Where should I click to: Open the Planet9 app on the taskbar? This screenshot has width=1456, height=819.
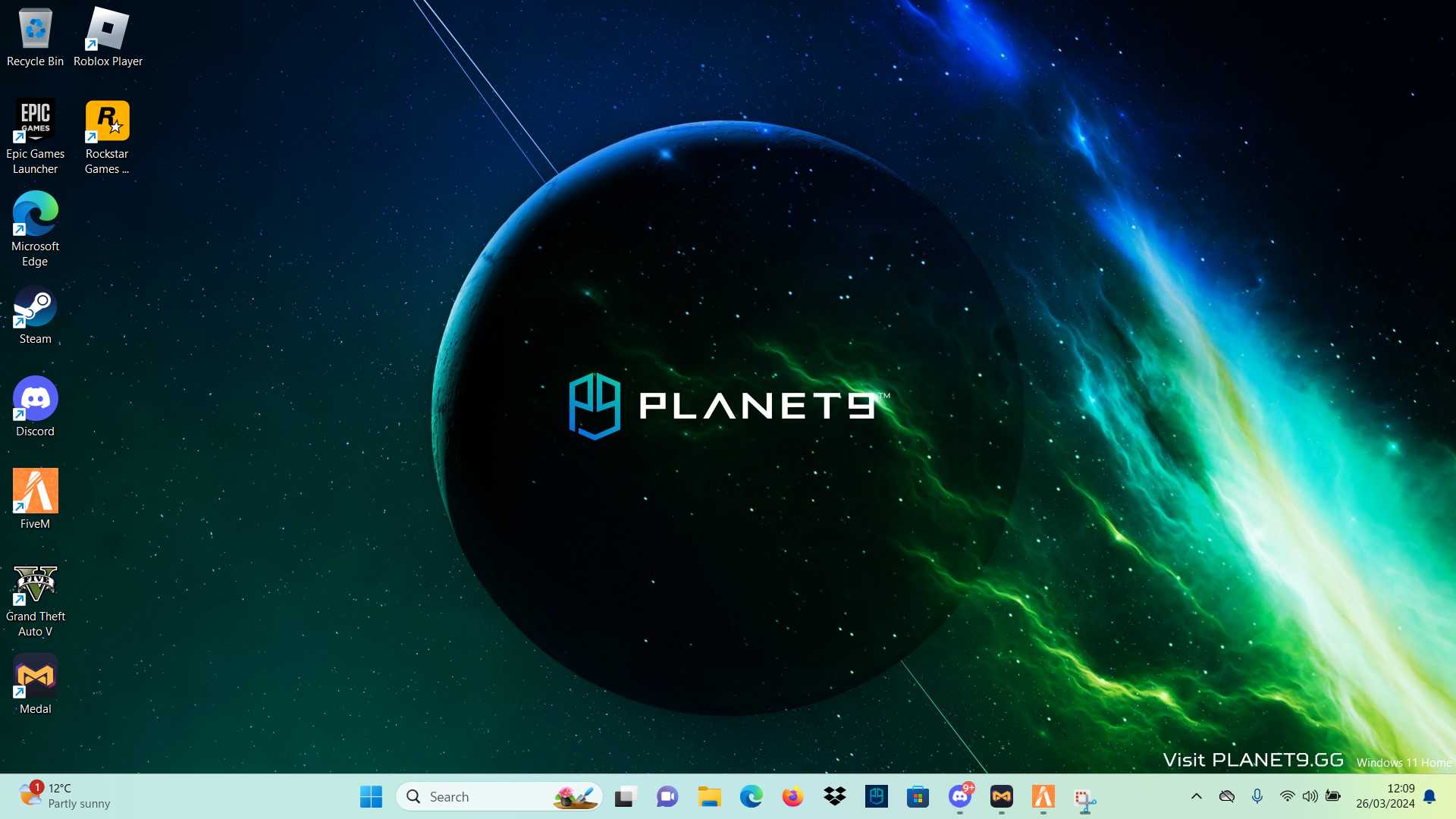point(877,797)
